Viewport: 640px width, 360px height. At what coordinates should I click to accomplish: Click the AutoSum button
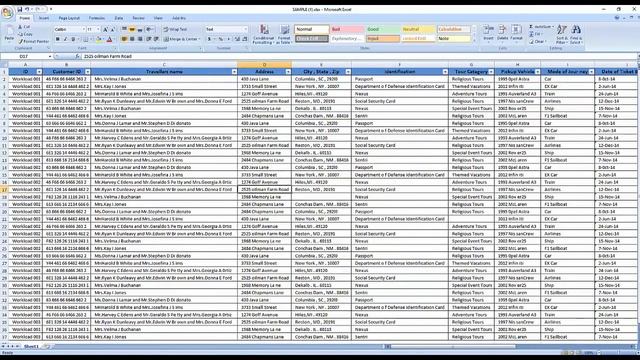(x=541, y=27)
